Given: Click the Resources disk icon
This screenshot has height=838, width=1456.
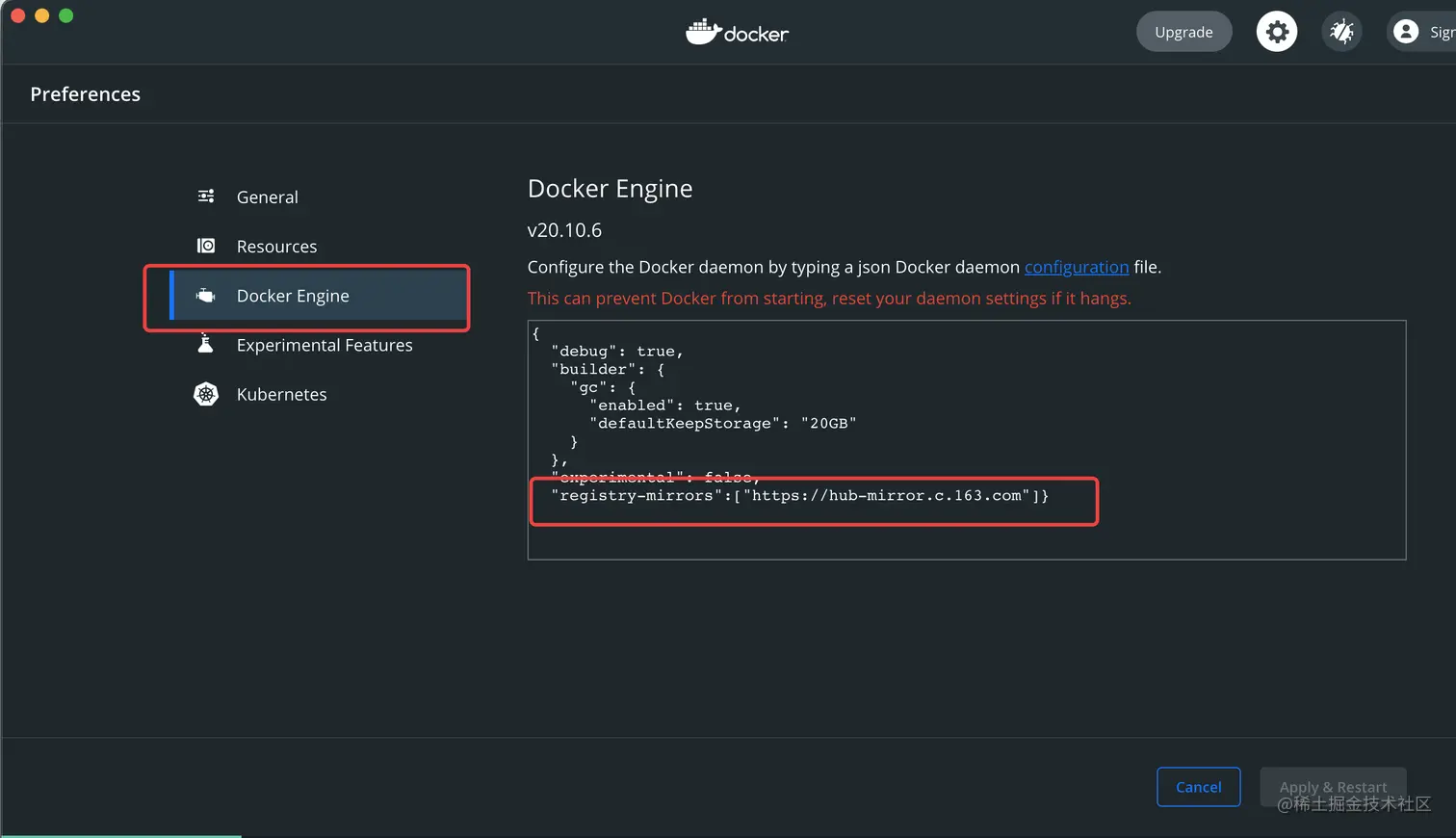Looking at the screenshot, I should (x=206, y=246).
